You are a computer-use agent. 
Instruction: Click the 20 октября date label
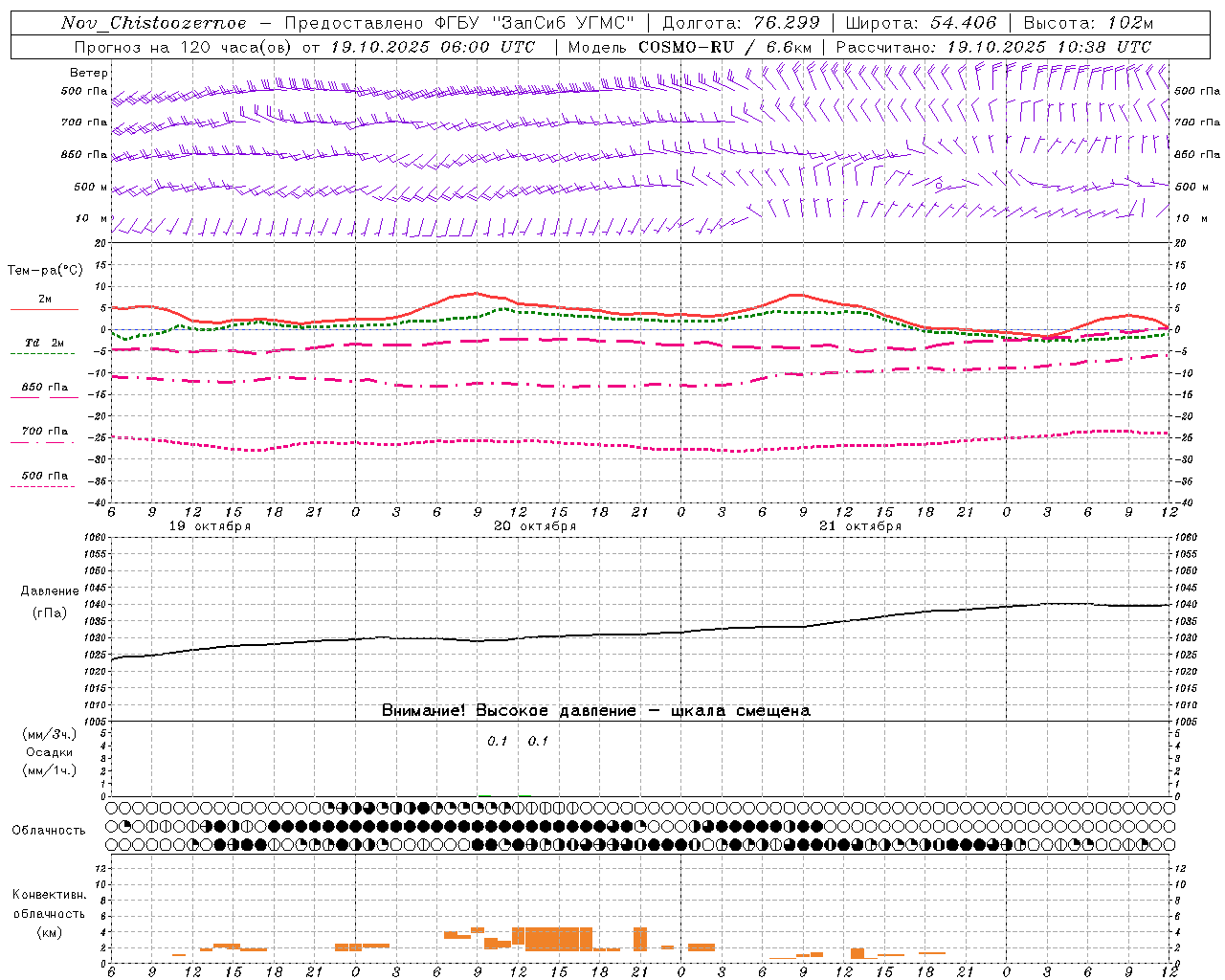535,525
